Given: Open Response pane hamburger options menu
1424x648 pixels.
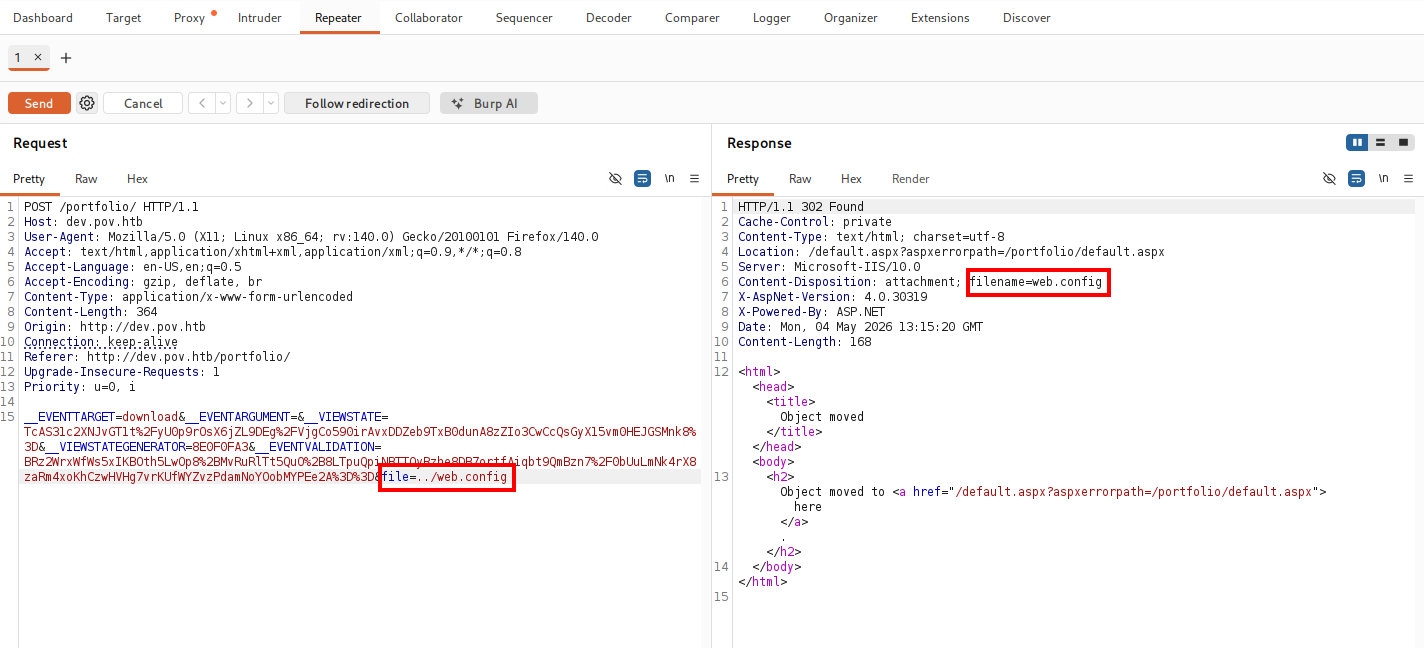Looking at the screenshot, I should pos(1408,179).
